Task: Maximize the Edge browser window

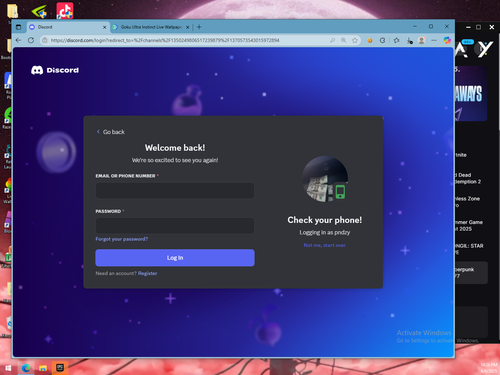Action: (x=431, y=26)
